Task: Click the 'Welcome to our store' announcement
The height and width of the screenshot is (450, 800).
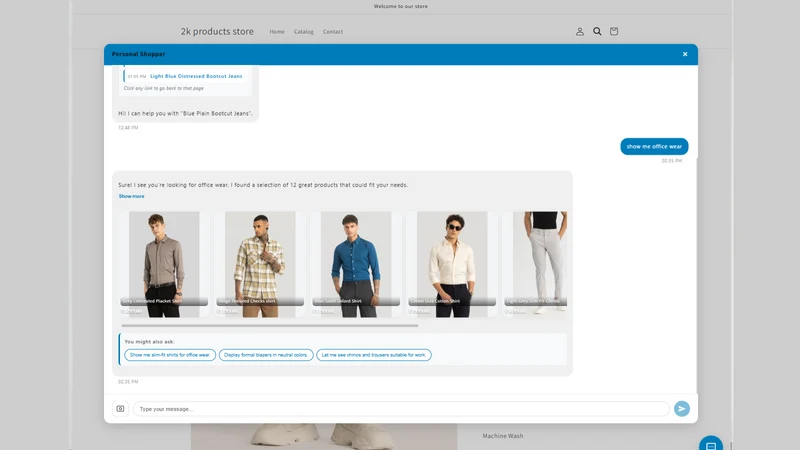Action: point(401,7)
